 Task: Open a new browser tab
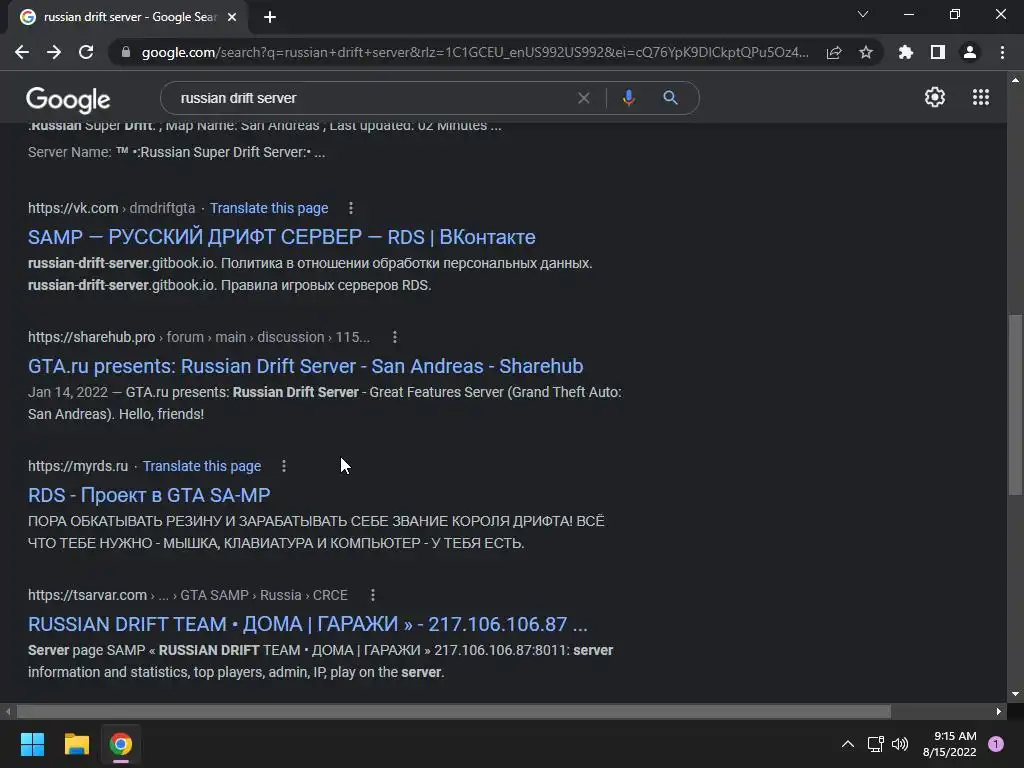(x=270, y=17)
